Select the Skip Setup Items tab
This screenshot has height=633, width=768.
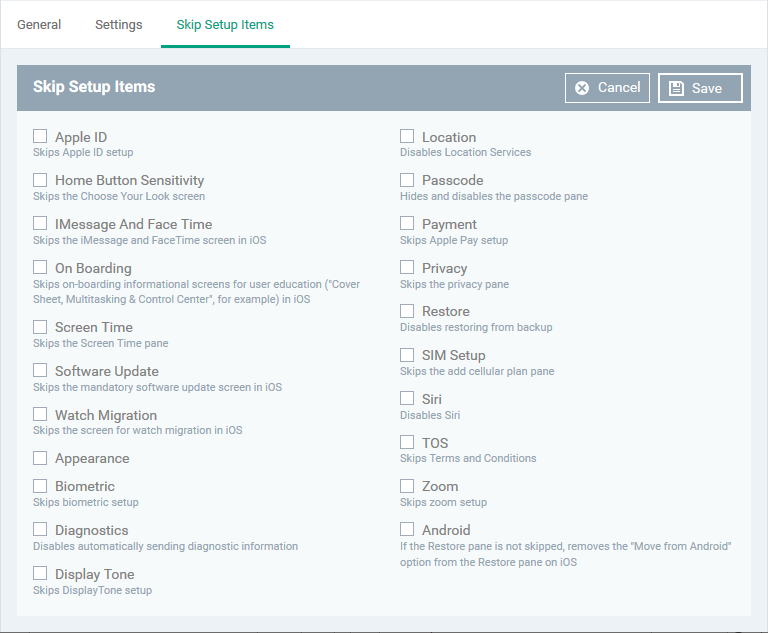pos(225,24)
